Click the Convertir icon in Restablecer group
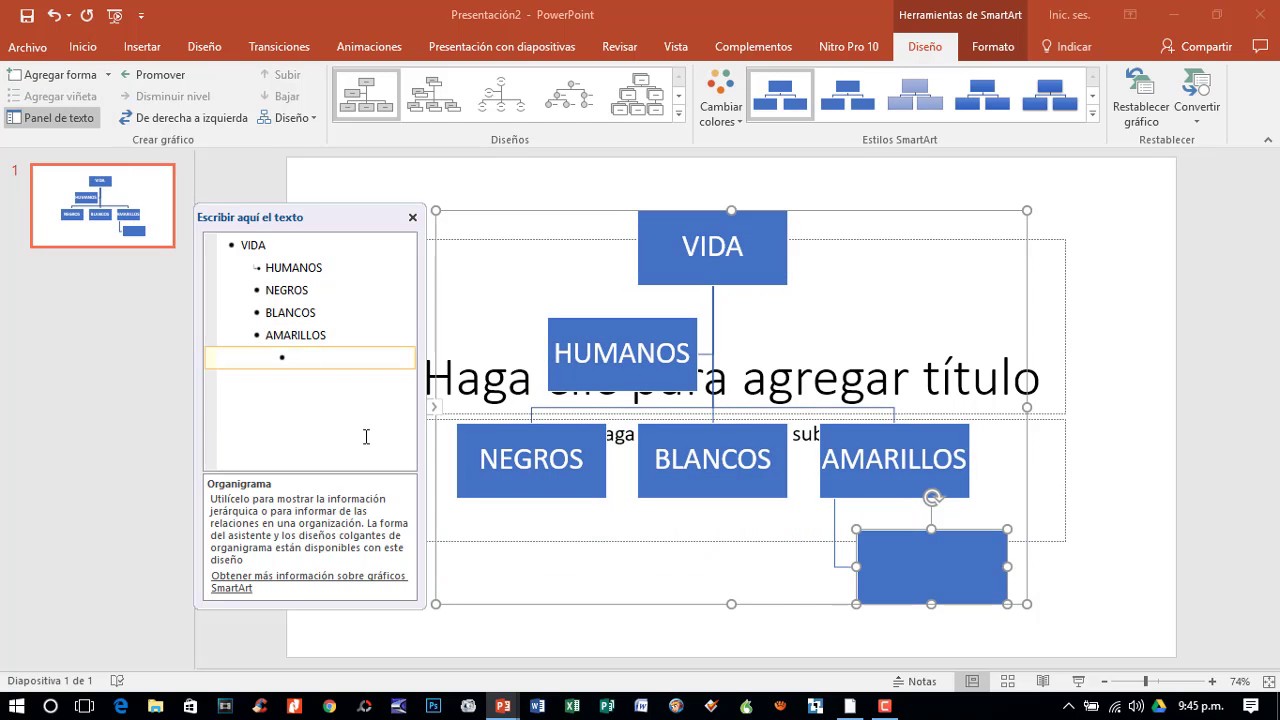Viewport: 1280px width, 720px height. (1197, 95)
